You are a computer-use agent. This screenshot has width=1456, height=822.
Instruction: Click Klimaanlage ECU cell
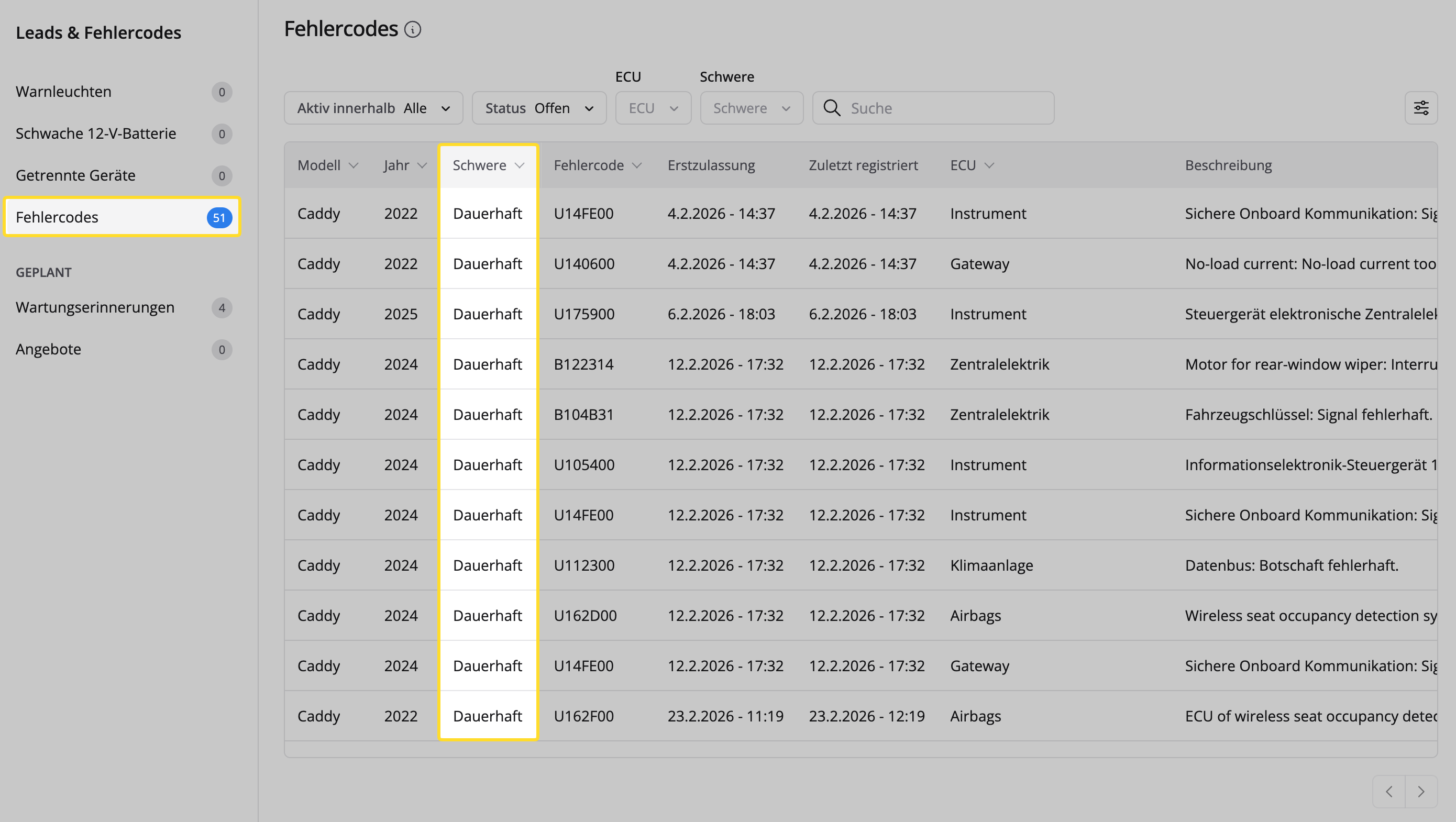tap(991, 565)
